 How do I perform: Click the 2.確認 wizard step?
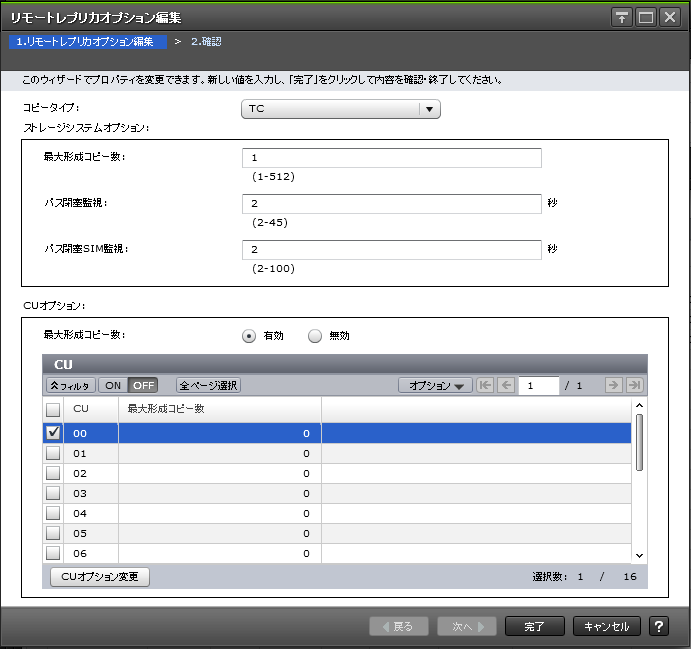tap(206, 42)
